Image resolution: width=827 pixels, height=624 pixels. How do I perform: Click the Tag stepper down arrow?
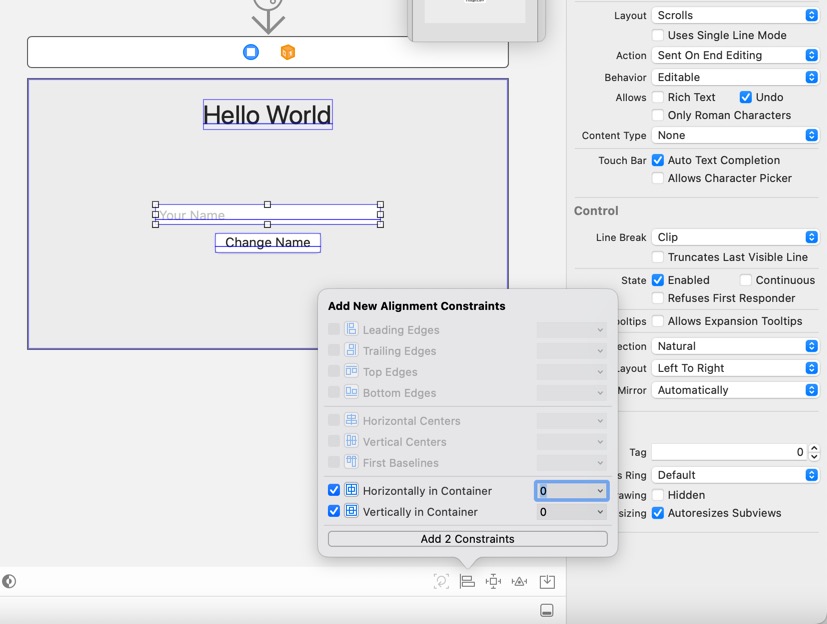click(814, 456)
